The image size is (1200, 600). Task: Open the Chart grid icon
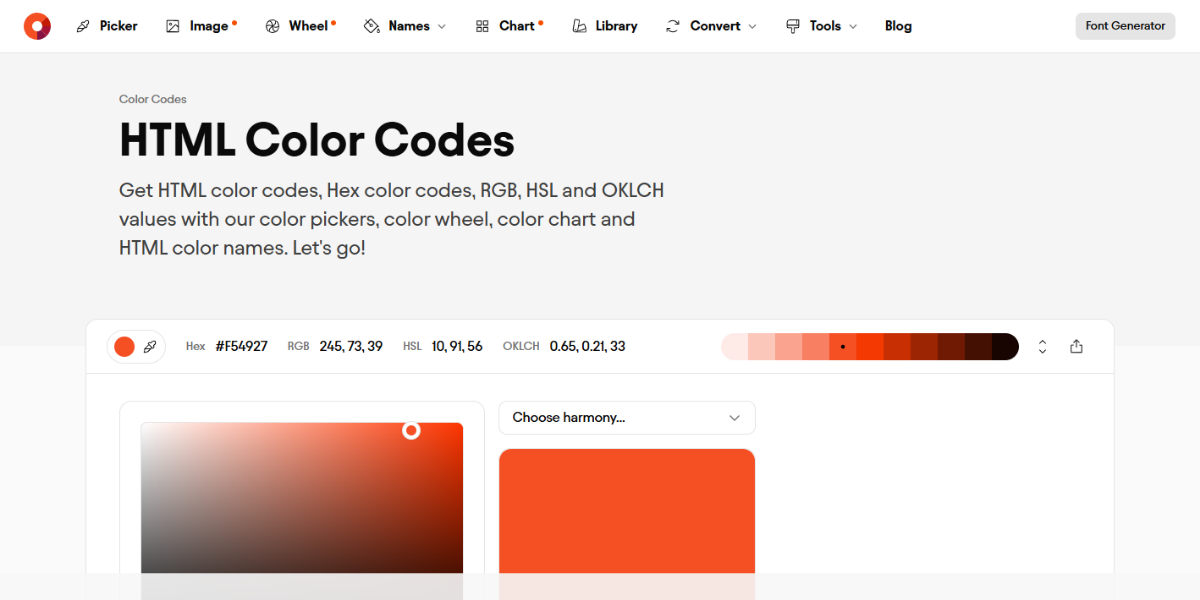click(482, 25)
